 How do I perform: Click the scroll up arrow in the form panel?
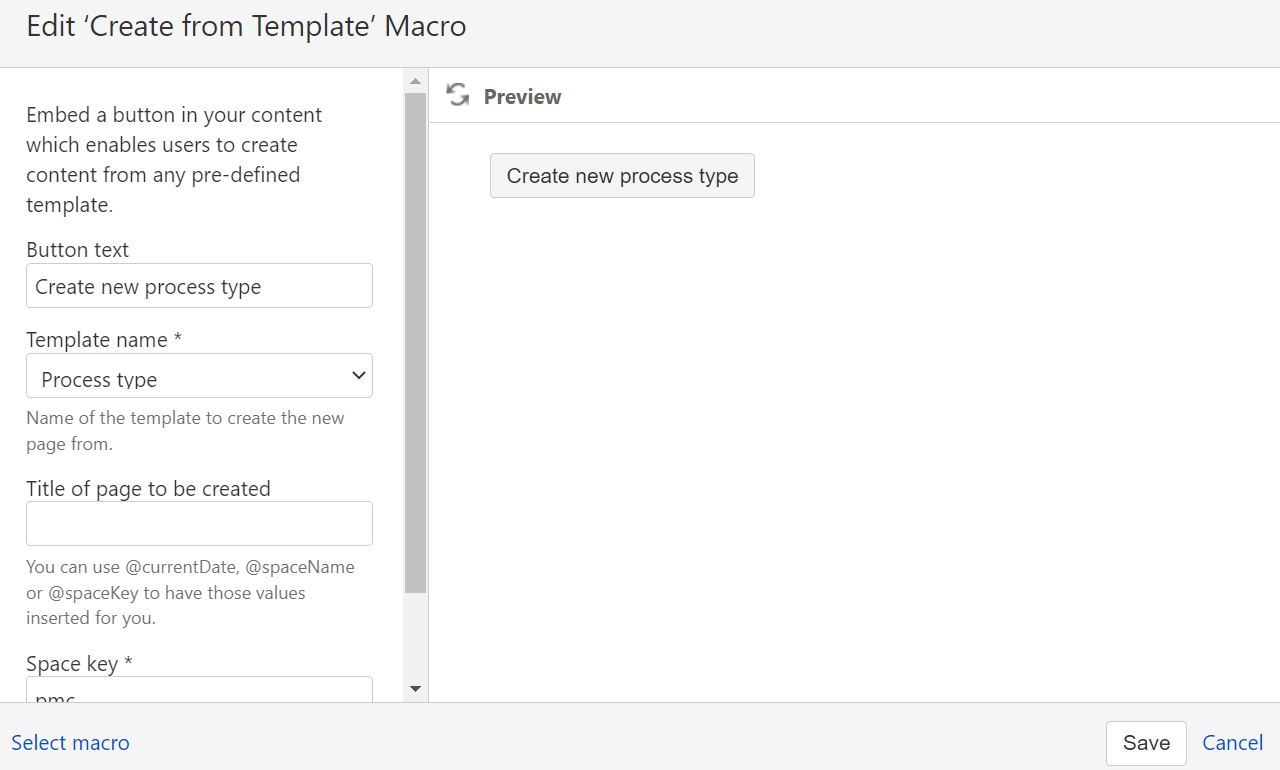(x=415, y=80)
